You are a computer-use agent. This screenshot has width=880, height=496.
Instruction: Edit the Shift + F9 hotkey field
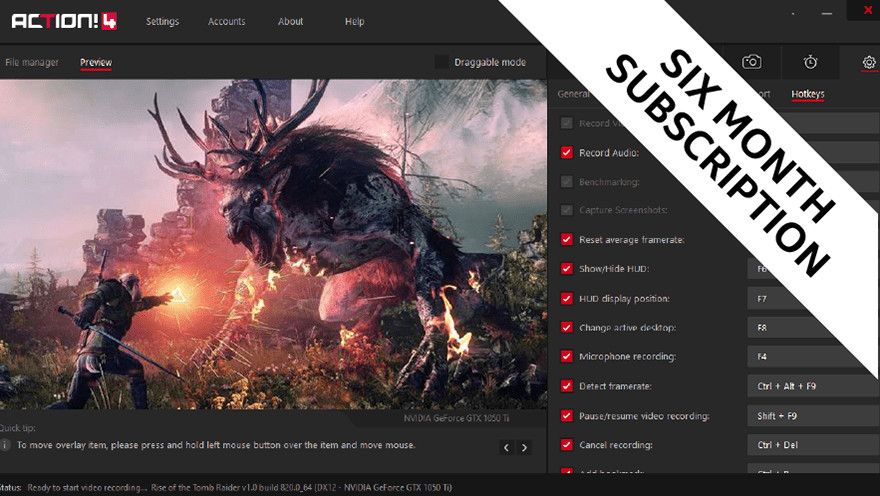pos(813,416)
